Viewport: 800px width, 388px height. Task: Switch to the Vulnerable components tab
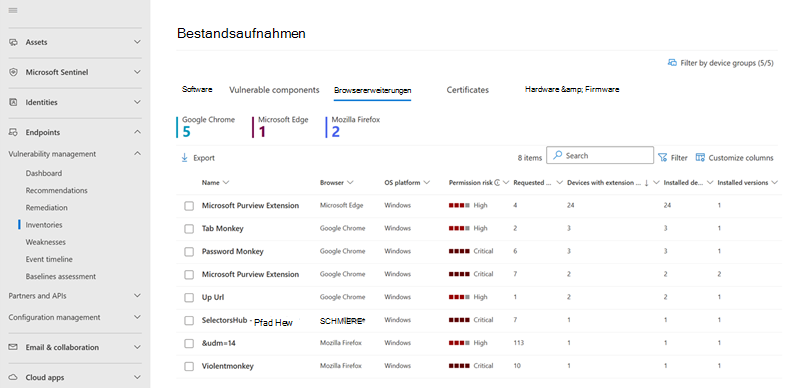point(274,90)
